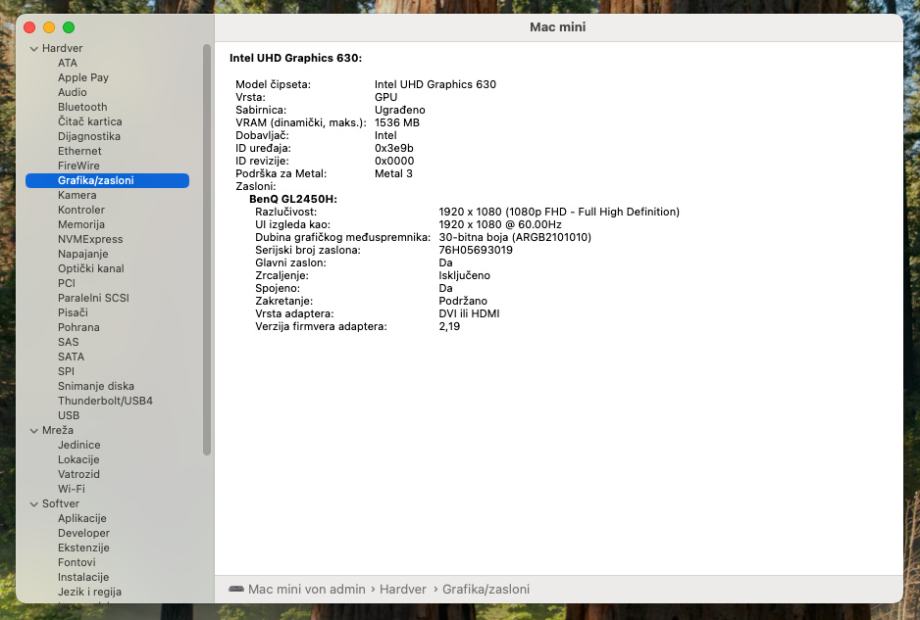This screenshot has height=620, width=920.
Task: Click the 1920 x 1080 @ 60.00Hz value
Action: pos(500,224)
